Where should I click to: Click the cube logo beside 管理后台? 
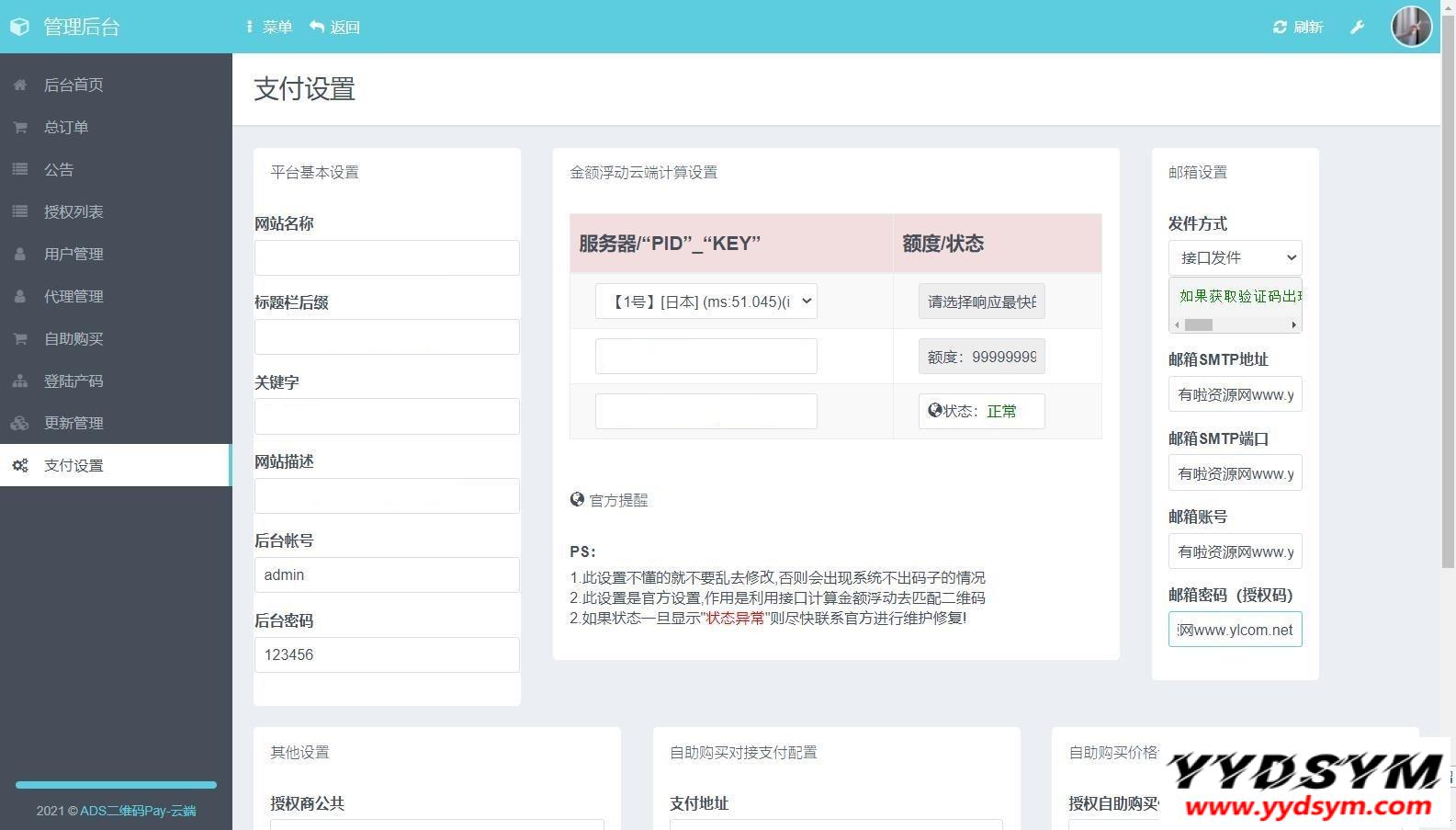tap(20, 28)
